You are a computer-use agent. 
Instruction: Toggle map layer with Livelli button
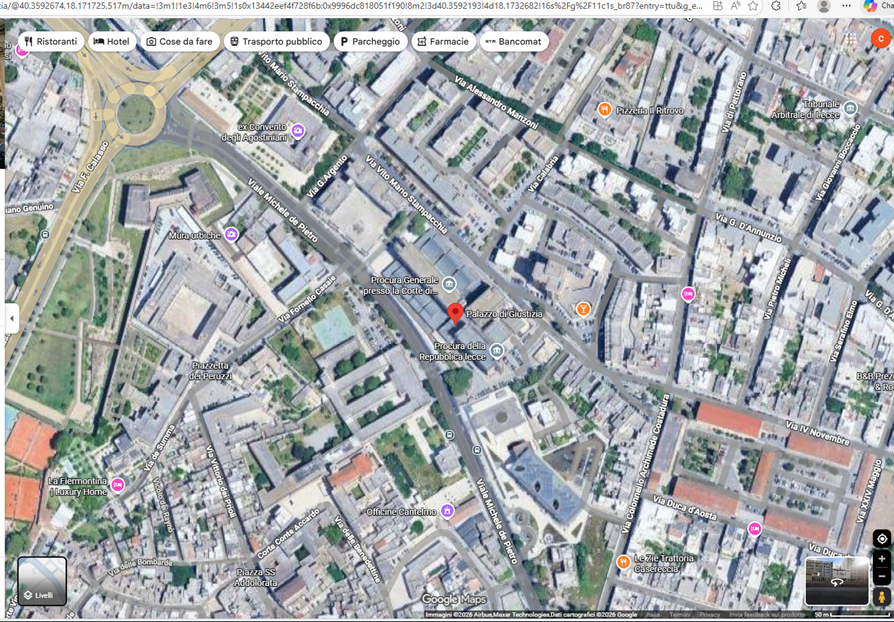42,582
